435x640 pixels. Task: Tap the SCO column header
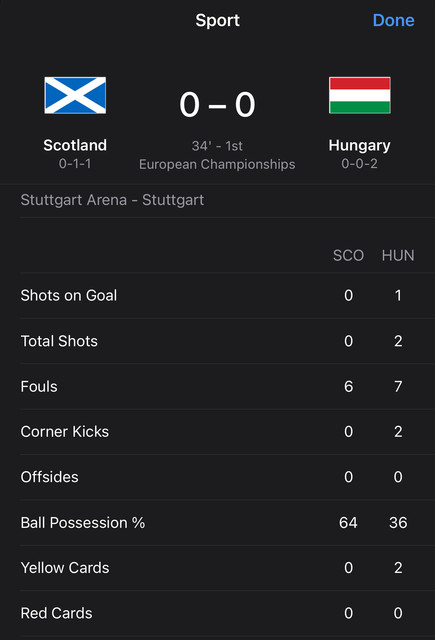(x=348, y=256)
